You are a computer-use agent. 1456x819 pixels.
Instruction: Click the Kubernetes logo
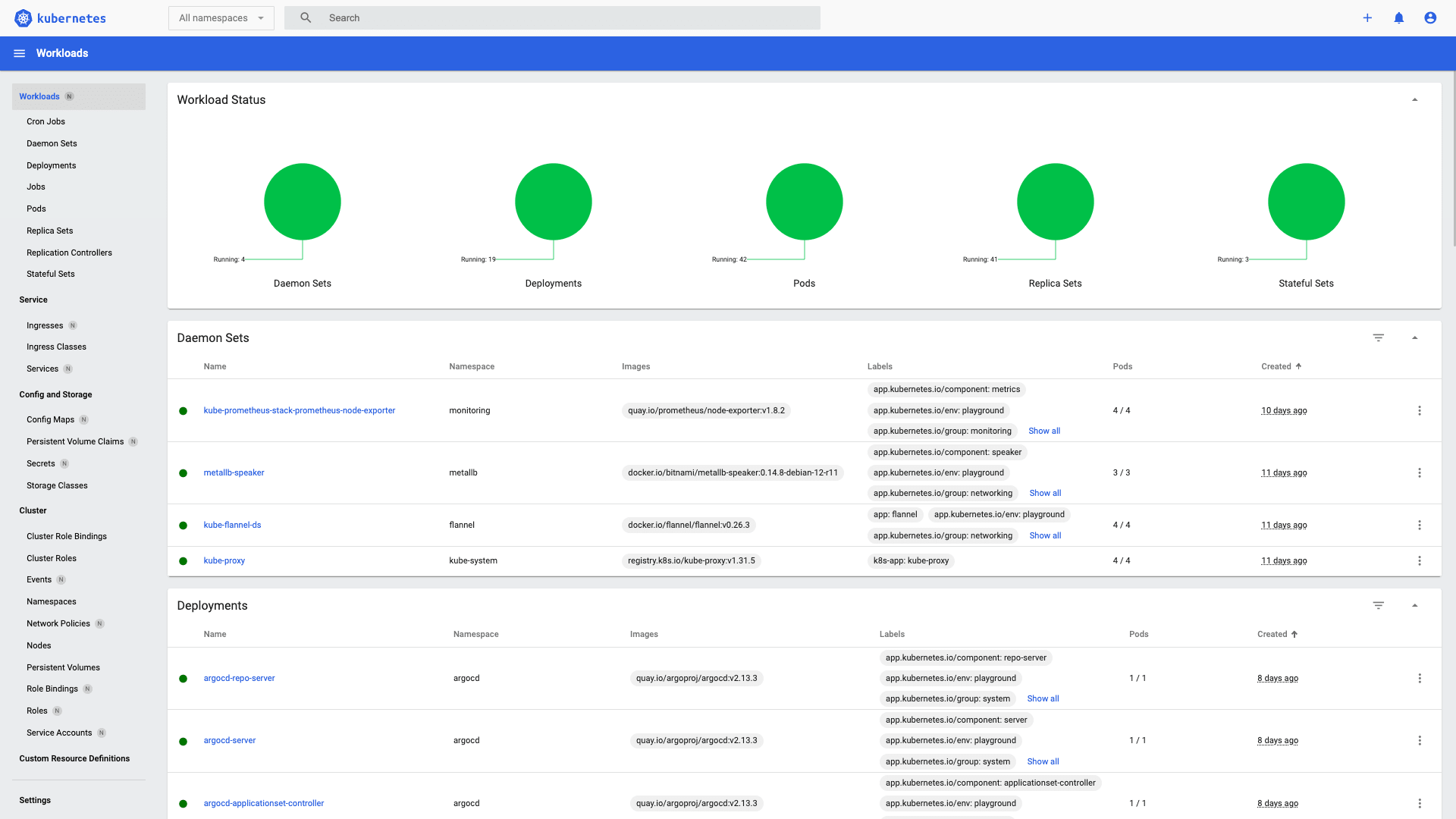[x=24, y=18]
